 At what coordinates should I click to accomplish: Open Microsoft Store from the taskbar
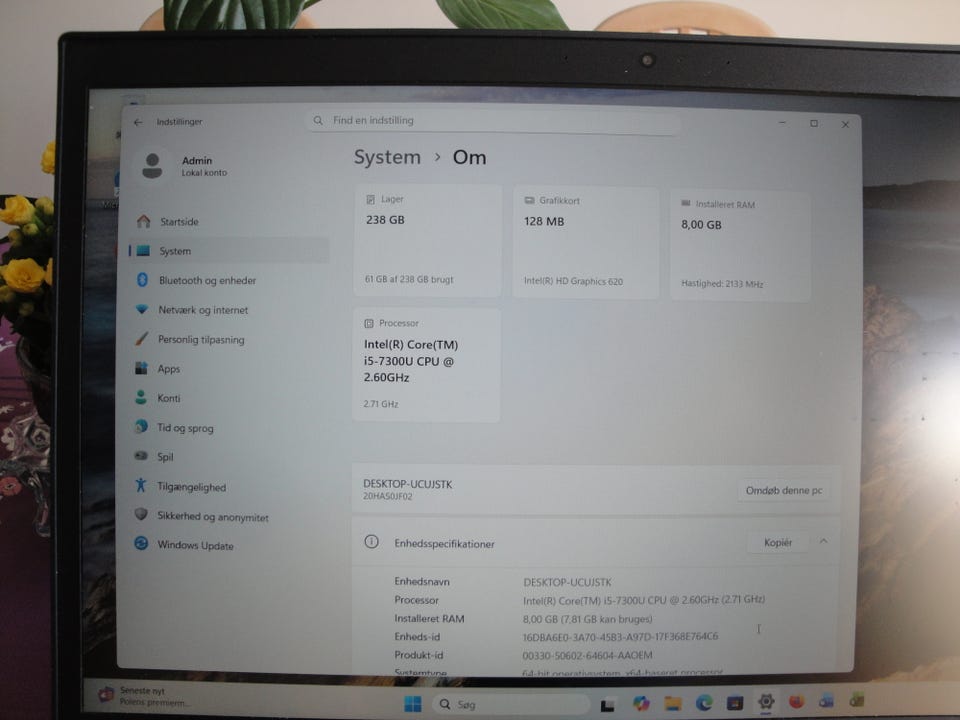tap(735, 703)
